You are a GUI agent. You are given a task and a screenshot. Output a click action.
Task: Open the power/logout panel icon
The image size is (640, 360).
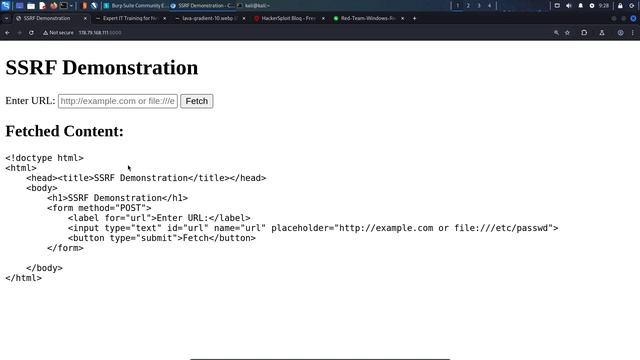coord(632,6)
